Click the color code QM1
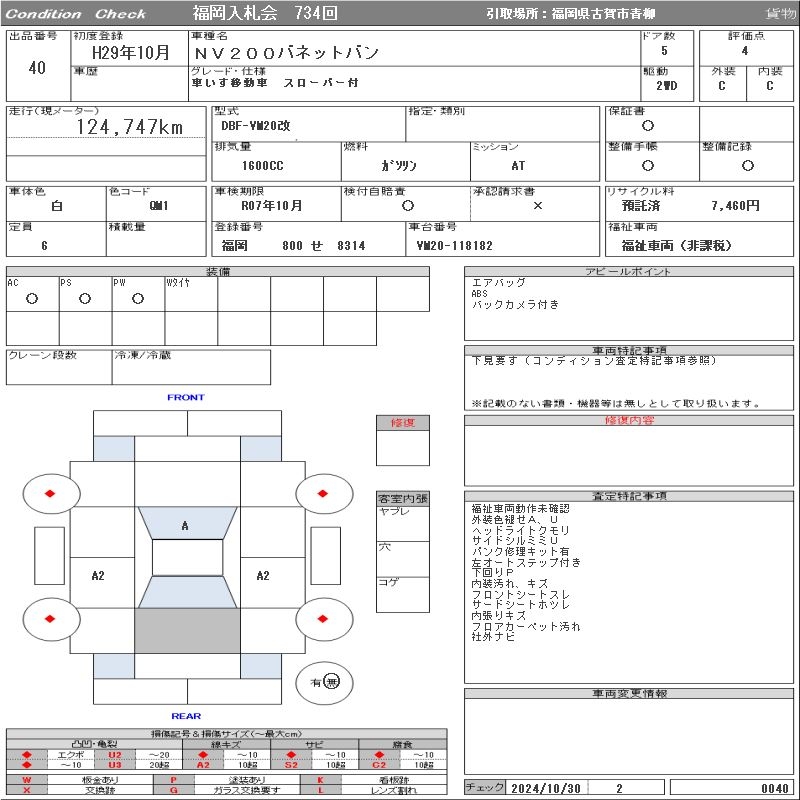Viewport: 800px width, 800px height. click(x=159, y=206)
